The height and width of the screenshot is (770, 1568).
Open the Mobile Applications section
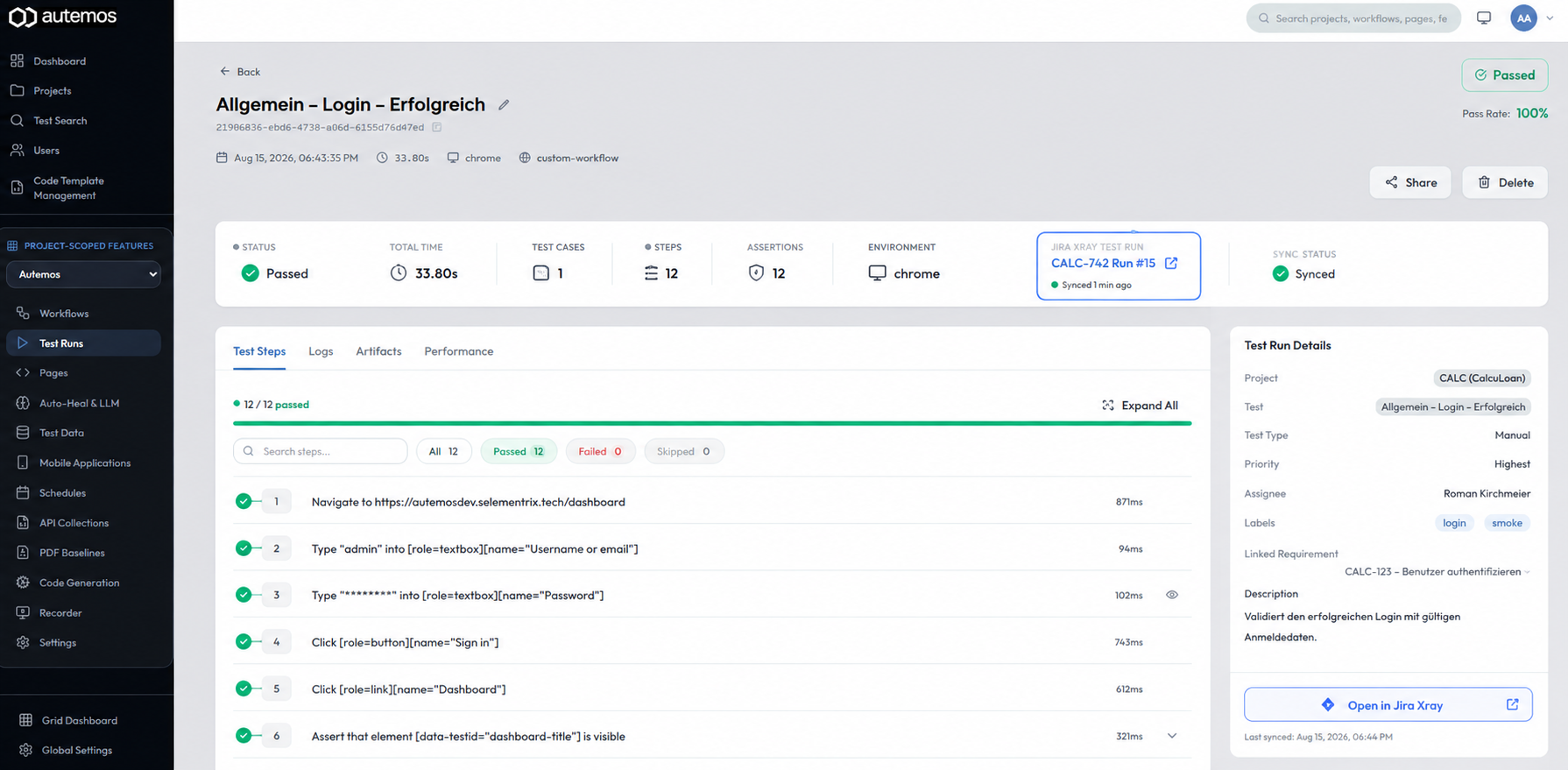click(x=83, y=463)
